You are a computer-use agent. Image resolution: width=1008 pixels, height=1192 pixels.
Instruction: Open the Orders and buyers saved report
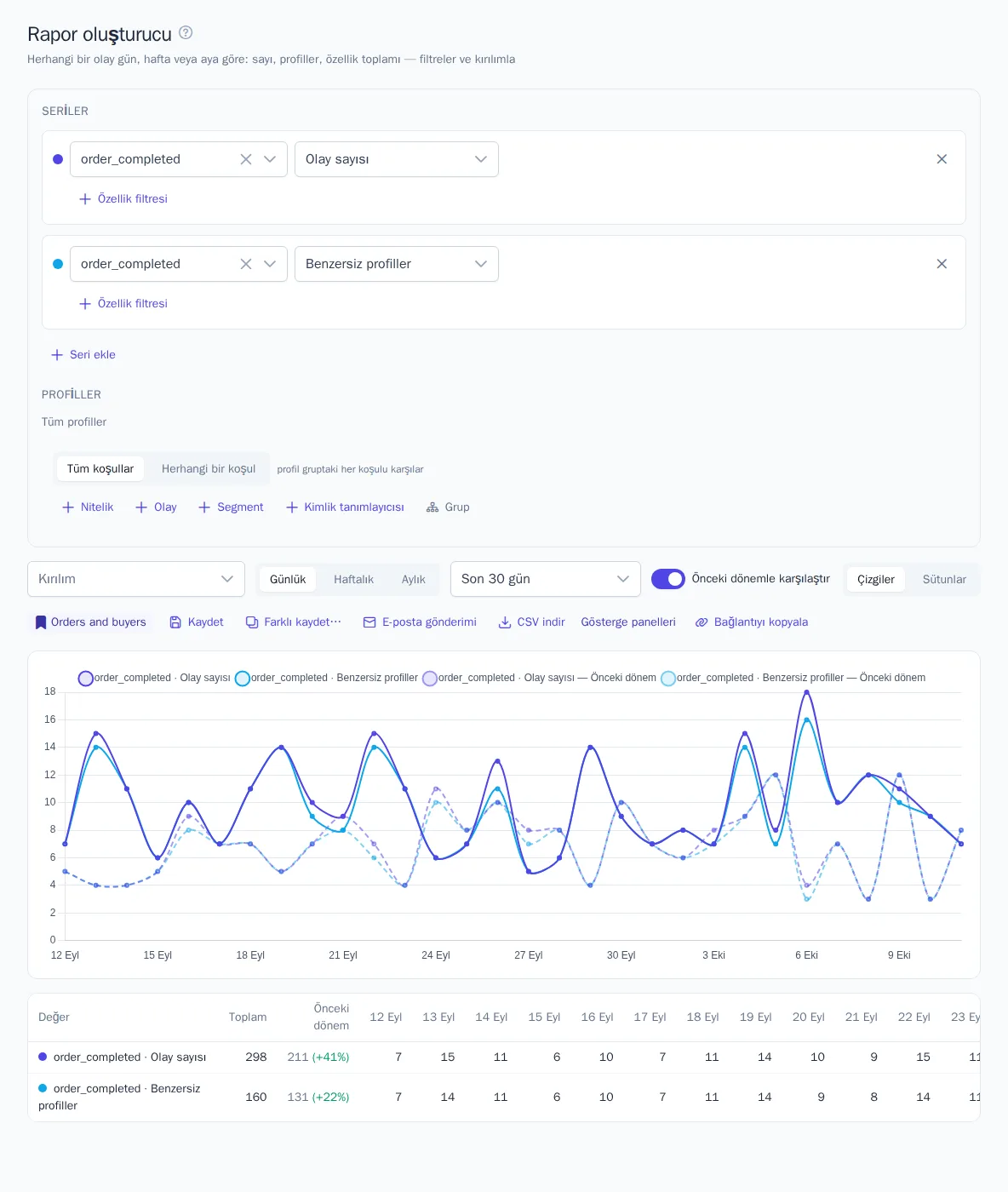[90, 622]
